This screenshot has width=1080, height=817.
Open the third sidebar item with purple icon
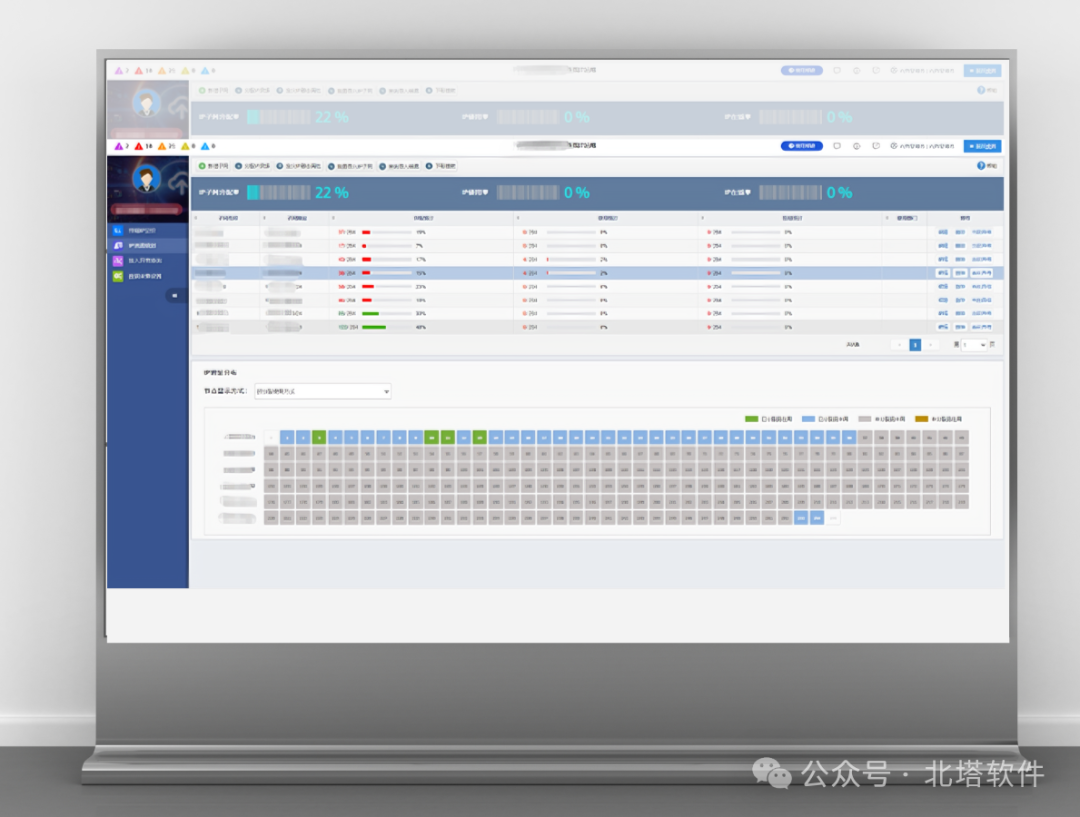[147, 260]
